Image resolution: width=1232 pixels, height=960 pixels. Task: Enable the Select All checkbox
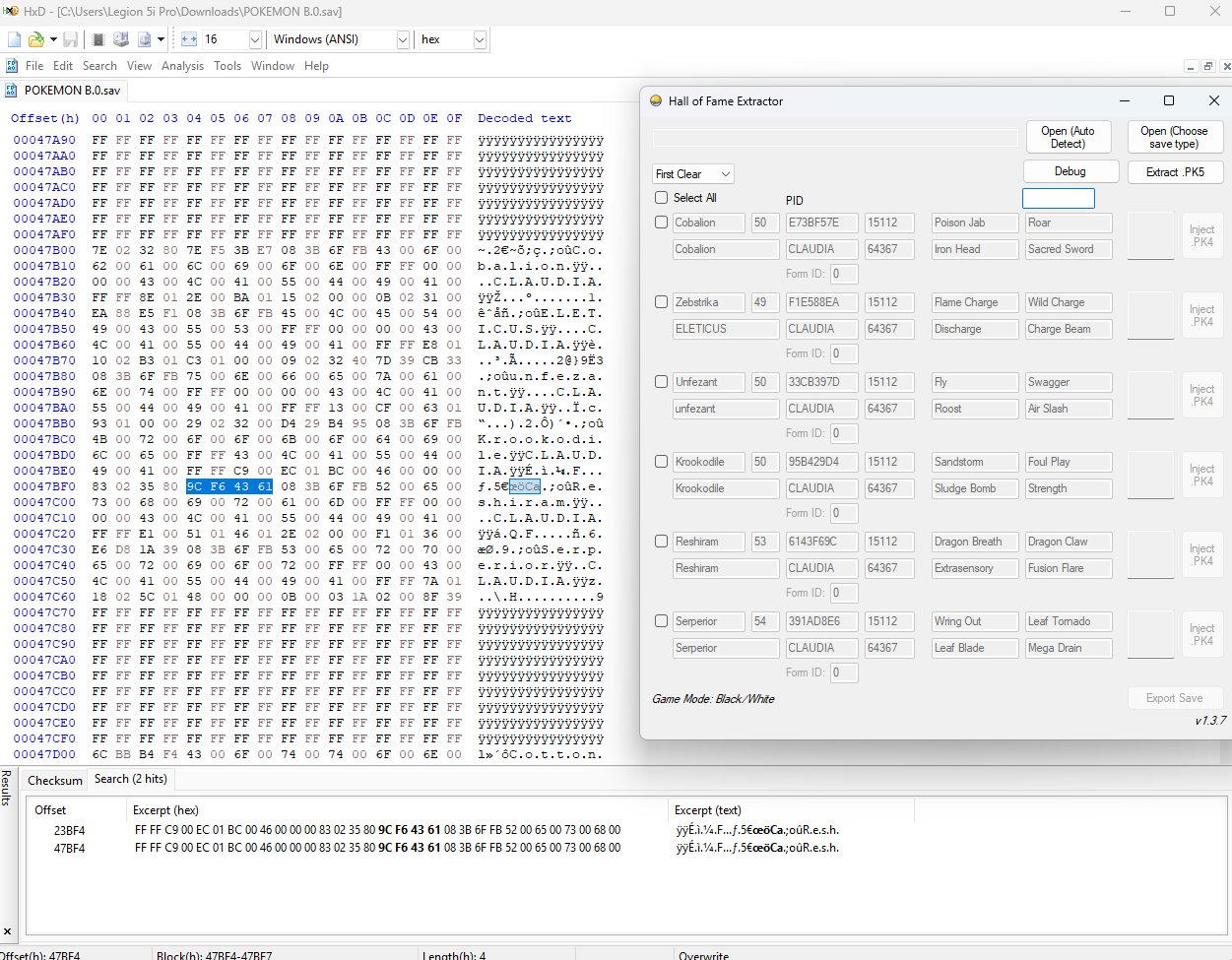(x=662, y=198)
